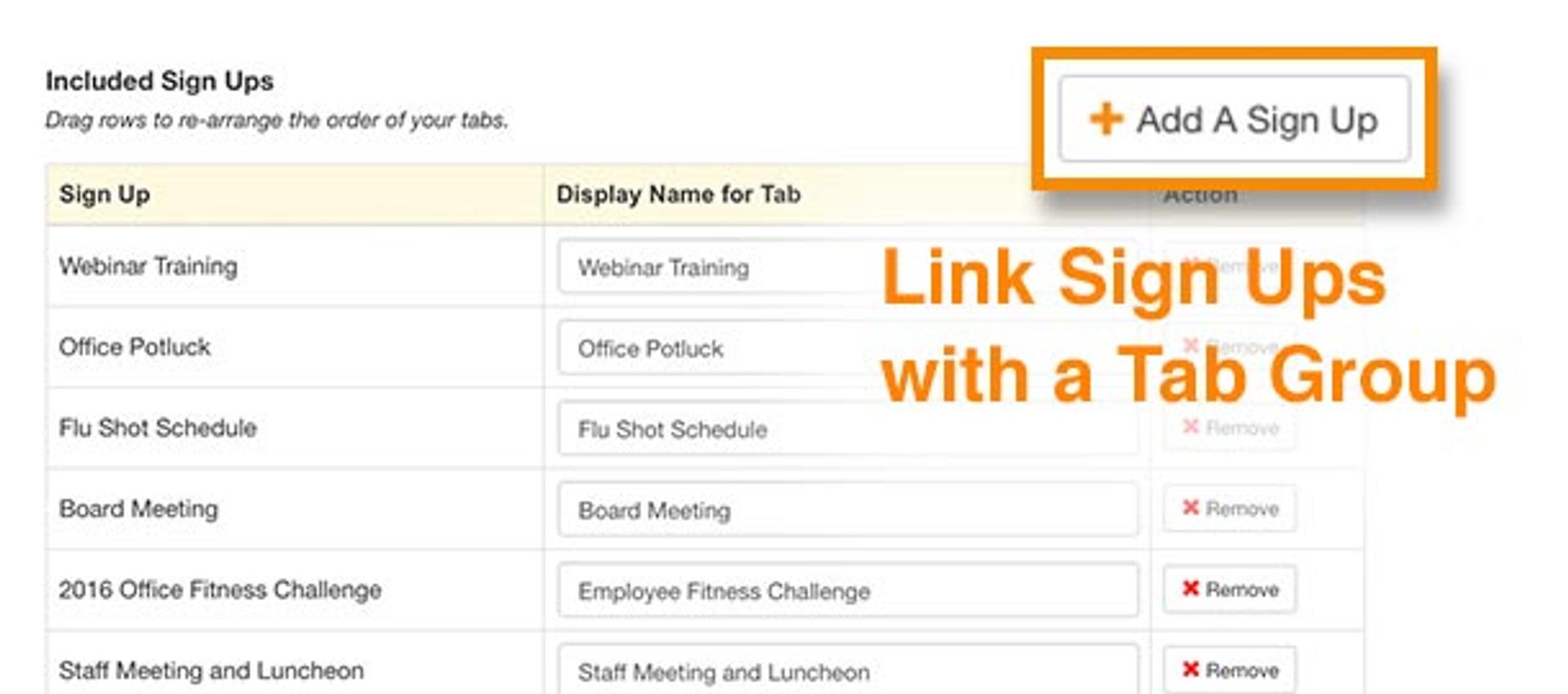The width and height of the screenshot is (1568, 694).
Task: Edit the Employee Fitness Challenge display name field
Action: click(x=848, y=589)
